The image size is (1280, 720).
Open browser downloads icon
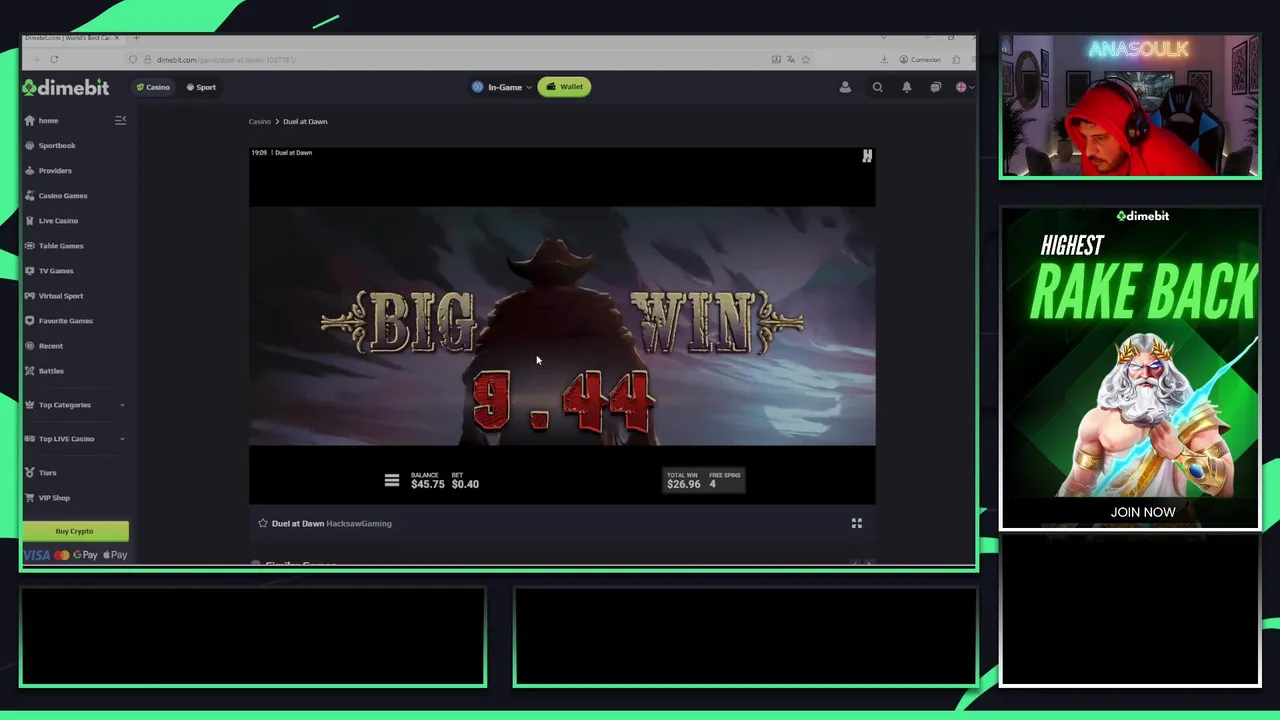(x=884, y=59)
